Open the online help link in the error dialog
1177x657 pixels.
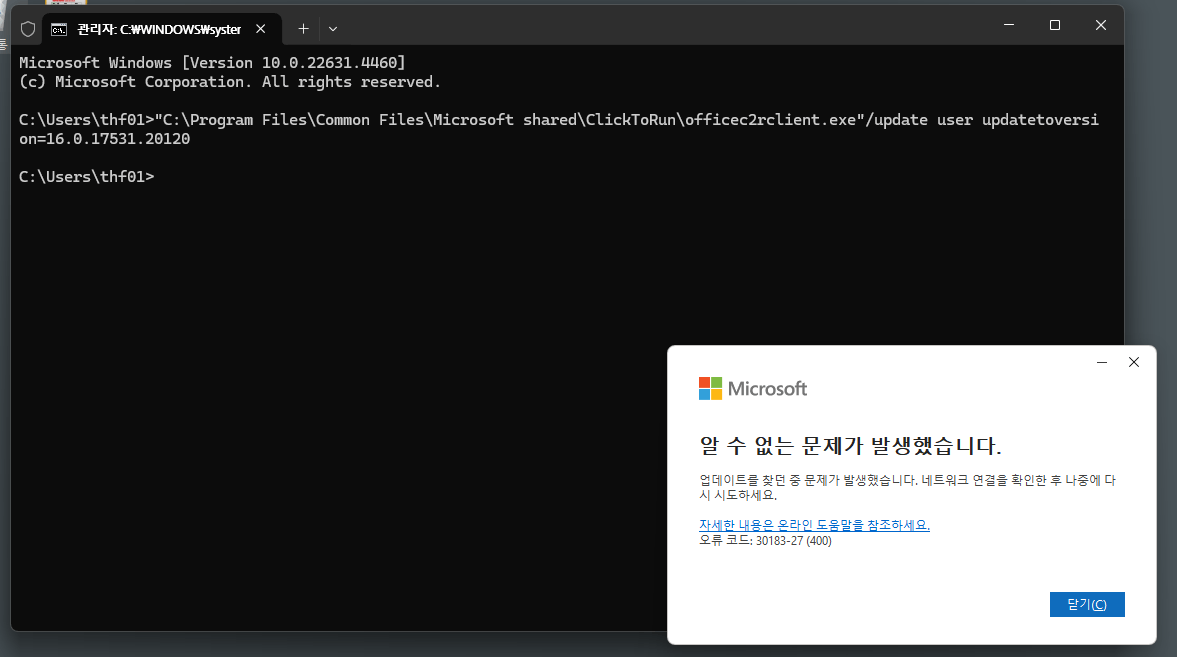point(814,525)
